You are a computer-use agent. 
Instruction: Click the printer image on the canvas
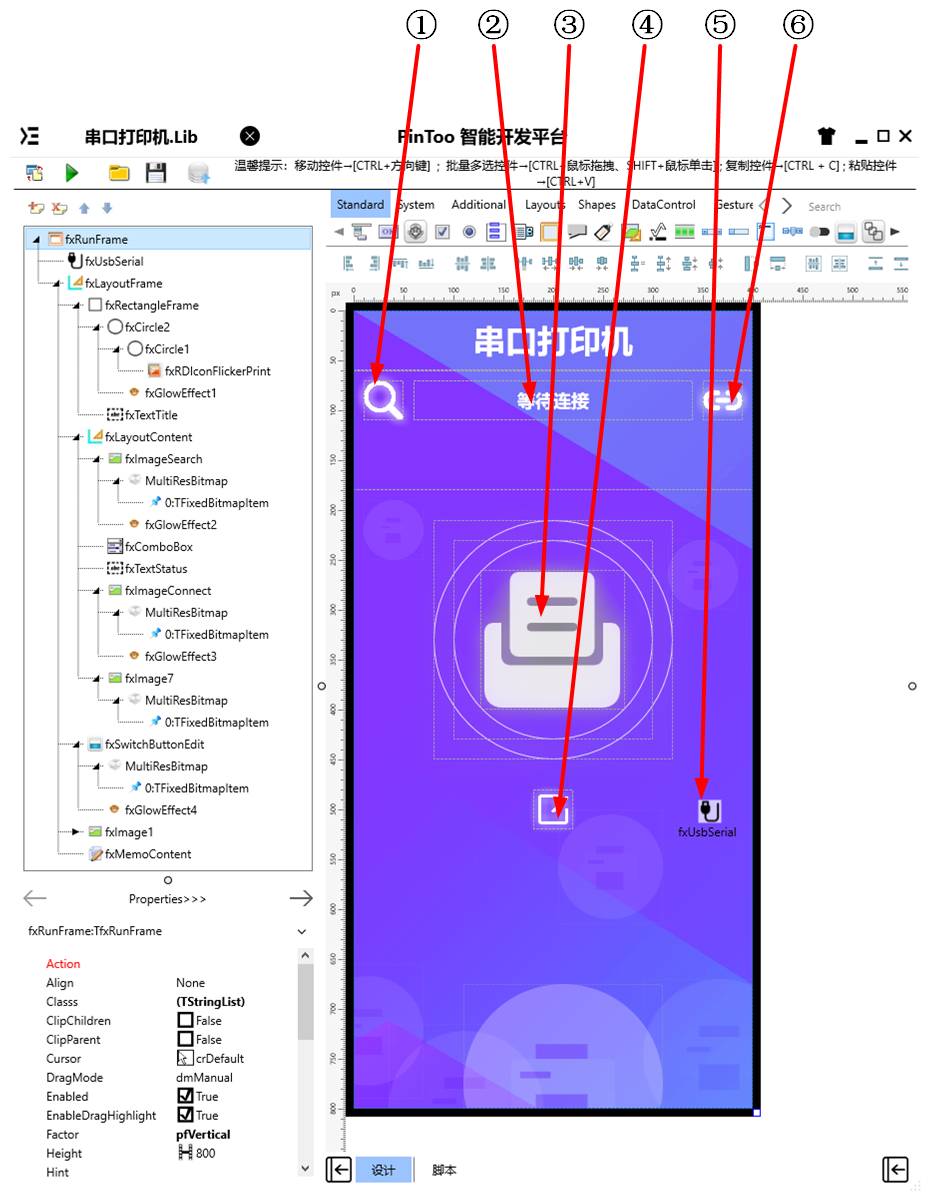point(553,640)
